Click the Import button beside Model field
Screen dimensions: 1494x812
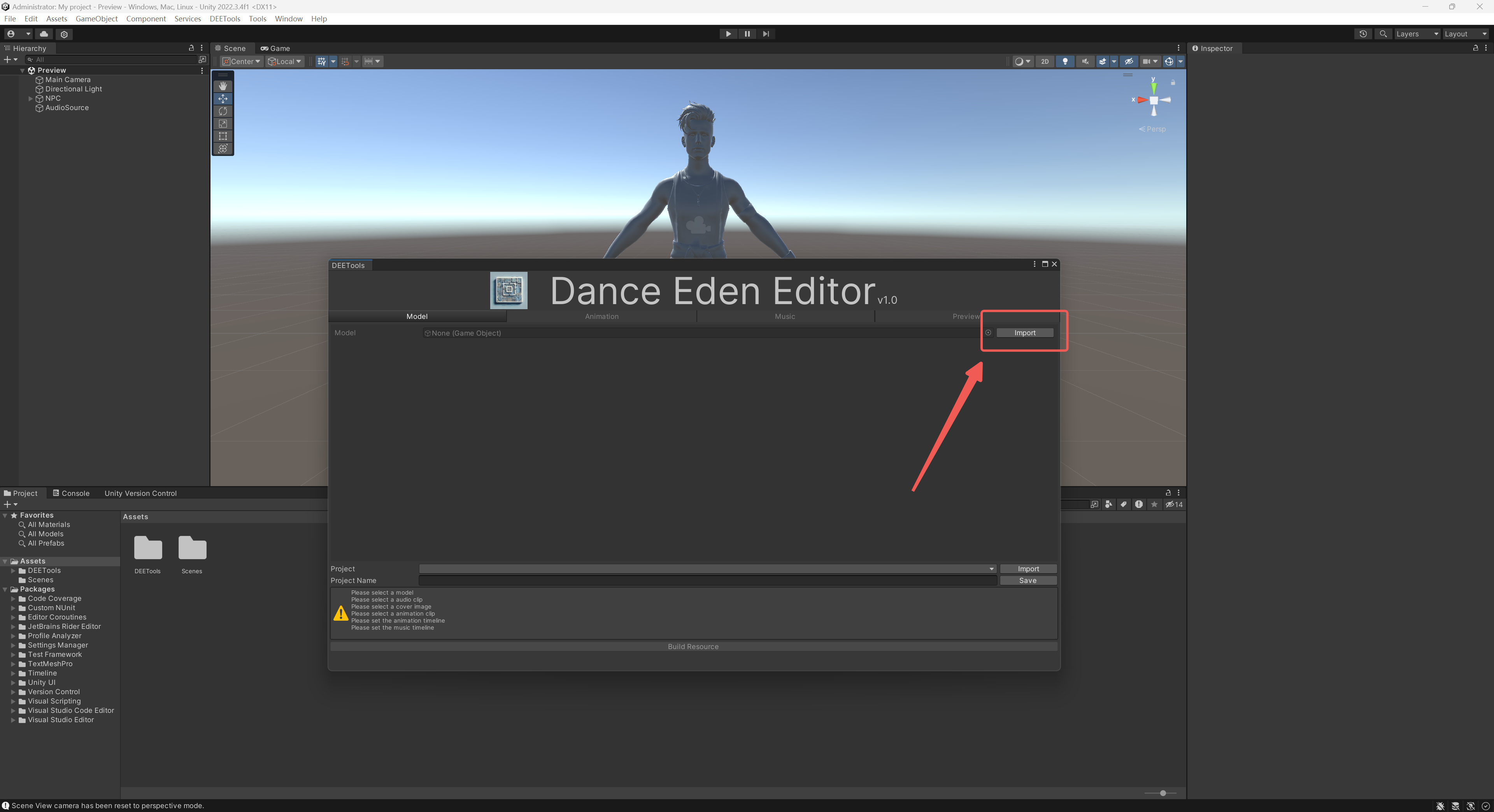pyautogui.click(x=1025, y=332)
